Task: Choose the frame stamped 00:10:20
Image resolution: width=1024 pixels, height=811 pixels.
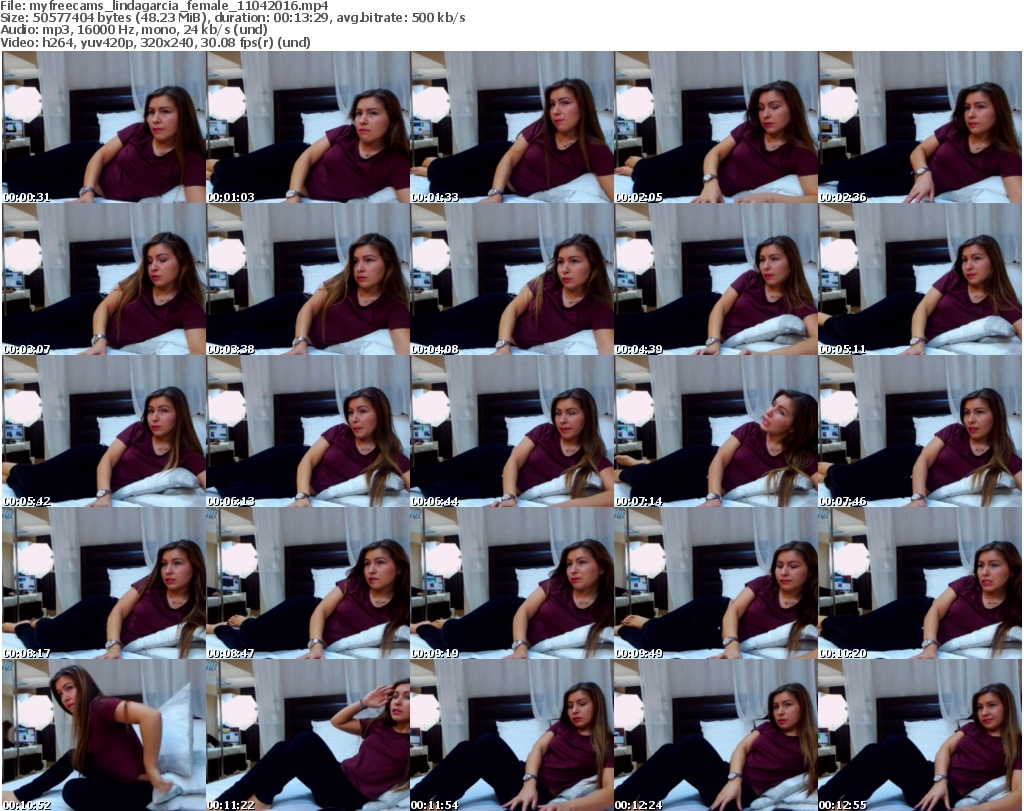Action: click(x=920, y=583)
